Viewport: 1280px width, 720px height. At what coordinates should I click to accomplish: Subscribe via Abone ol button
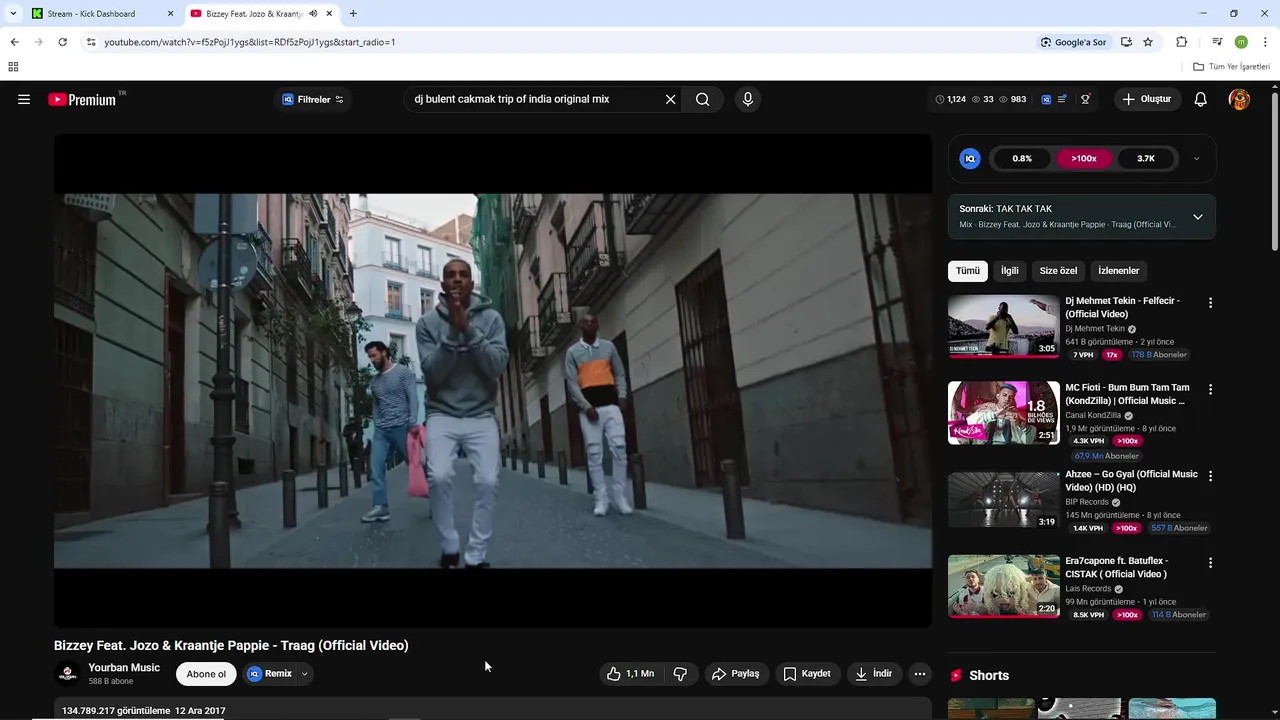coord(206,674)
